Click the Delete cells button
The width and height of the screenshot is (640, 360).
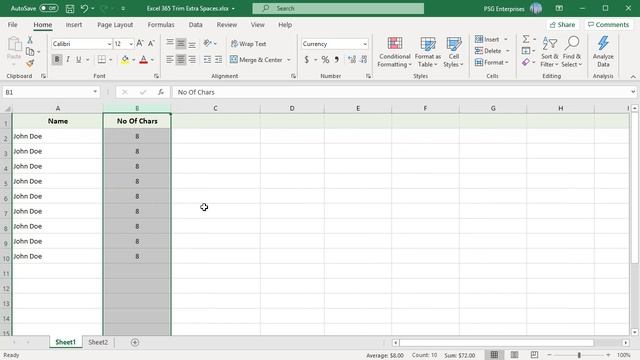[x=488, y=51]
